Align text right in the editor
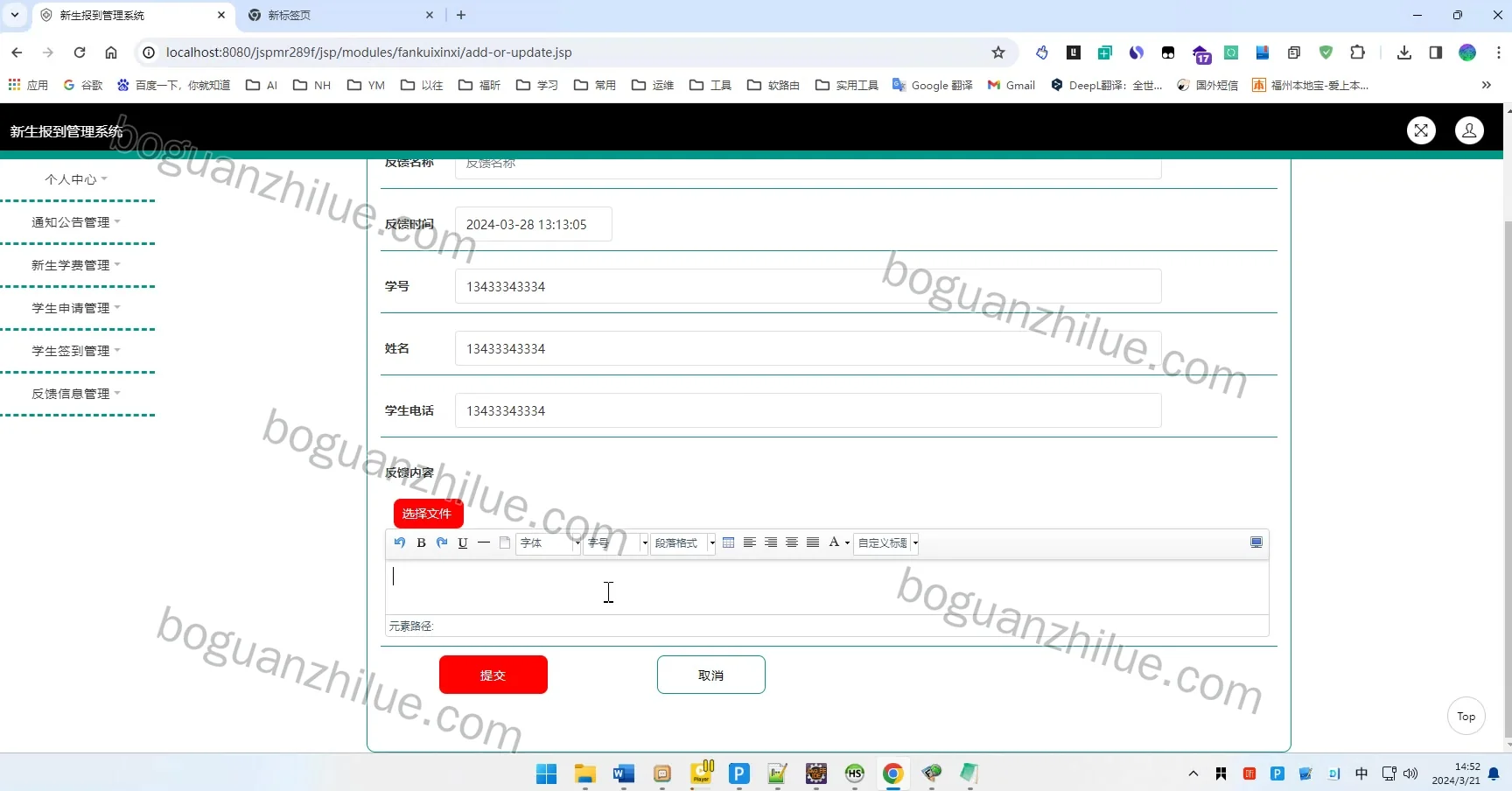1512x791 pixels. (771, 542)
